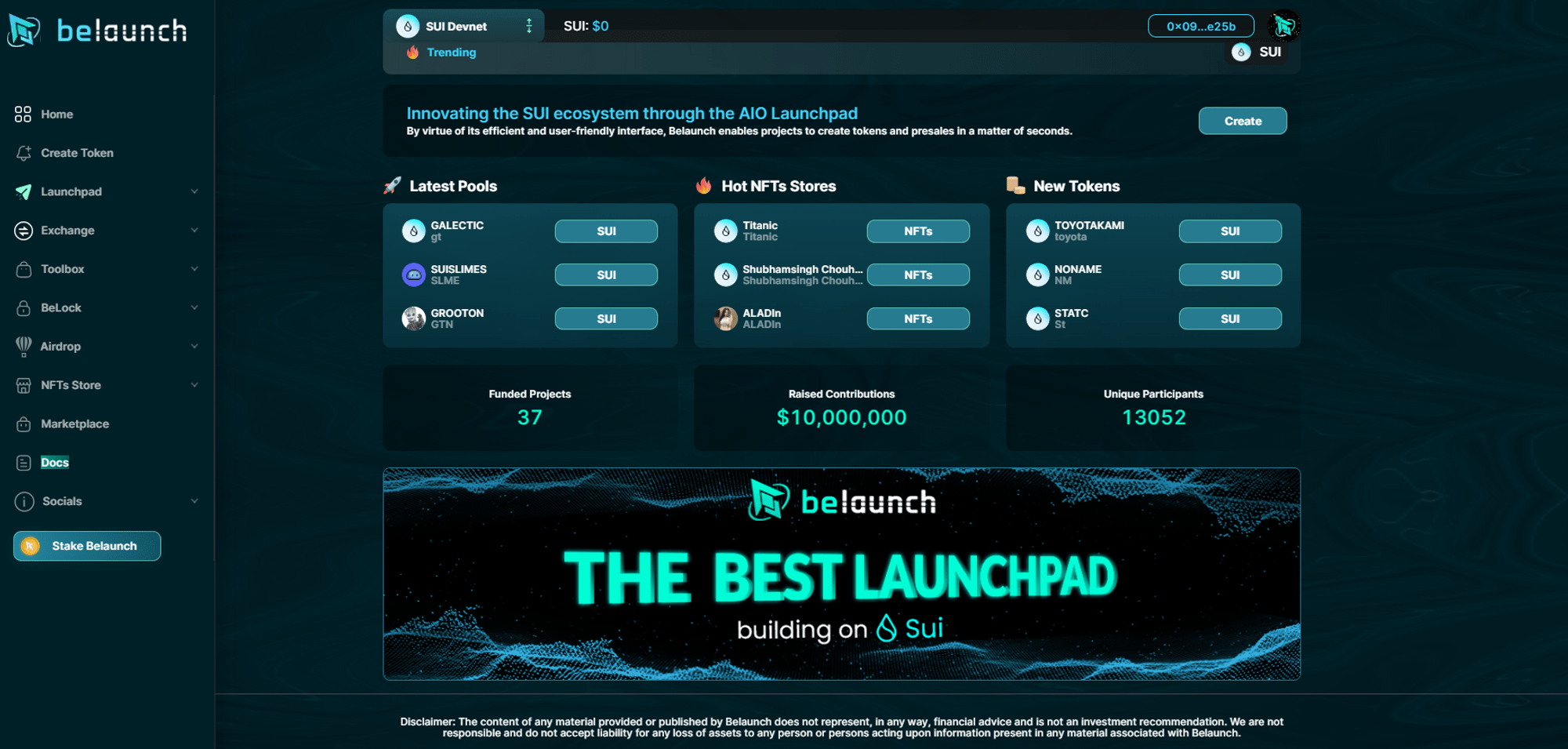The height and width of the screenshot is (749, 1568).
Task: Click SUI button for NONAME token
Action: 1230,275
